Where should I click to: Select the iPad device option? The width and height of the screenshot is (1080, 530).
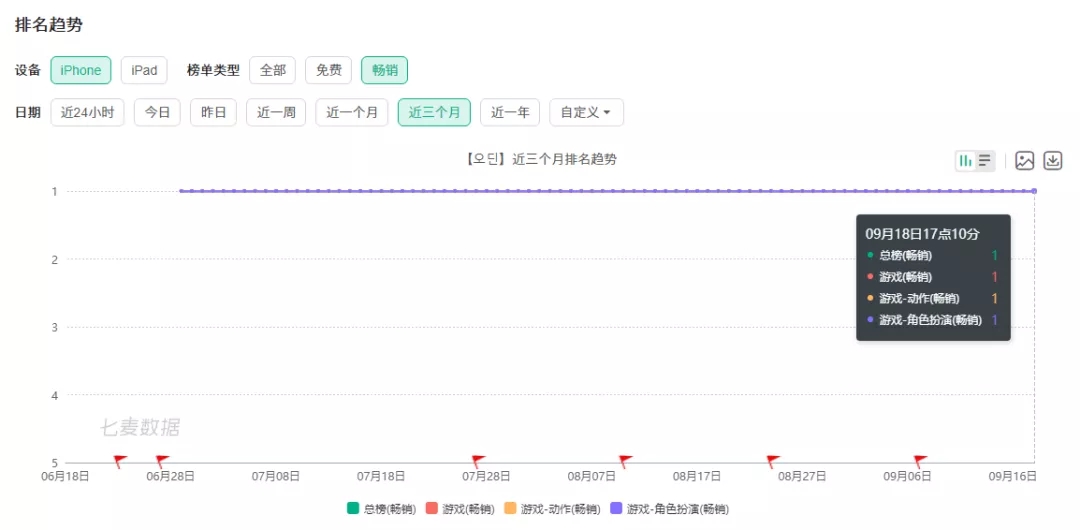coord(144,70)
